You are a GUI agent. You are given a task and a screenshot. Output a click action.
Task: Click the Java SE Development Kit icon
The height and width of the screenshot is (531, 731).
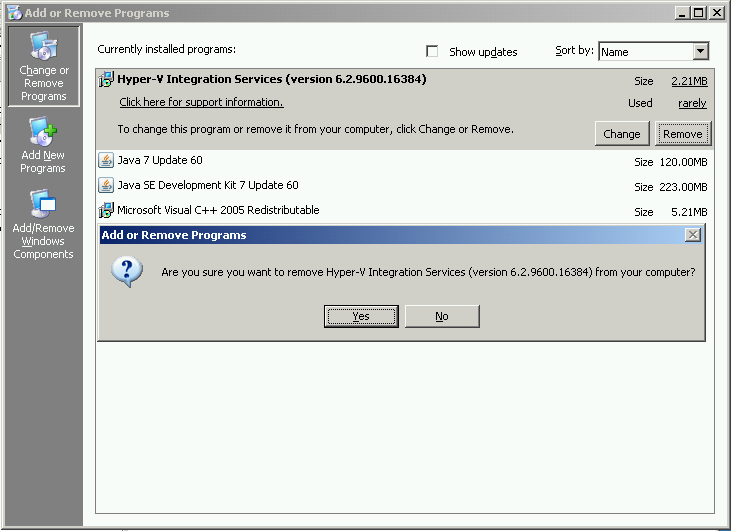click(106, 185)
